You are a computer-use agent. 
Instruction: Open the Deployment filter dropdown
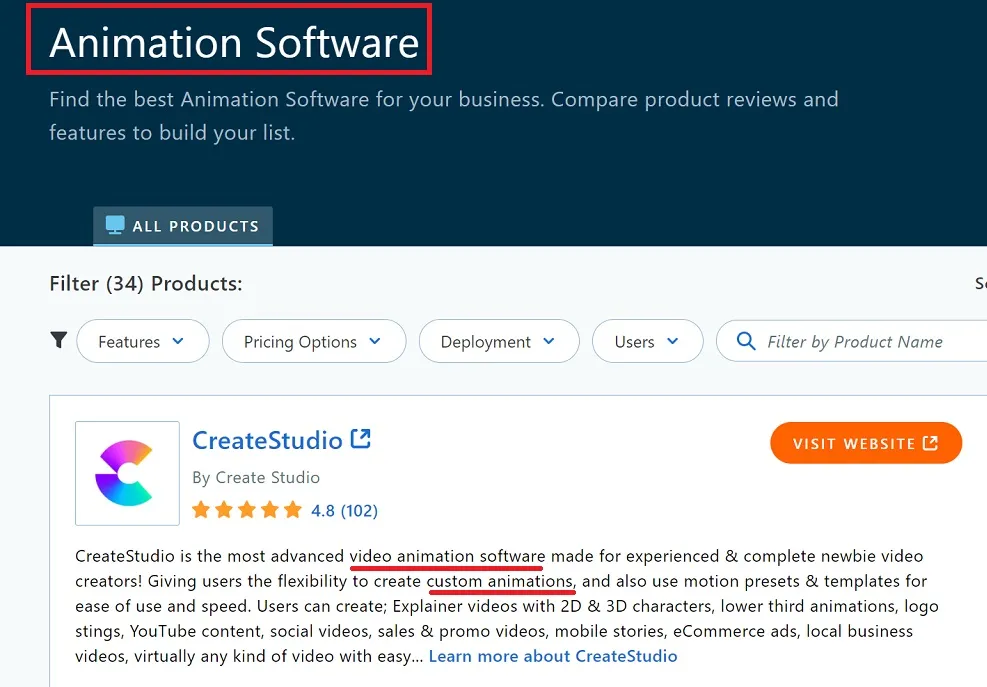coord(499,341)
